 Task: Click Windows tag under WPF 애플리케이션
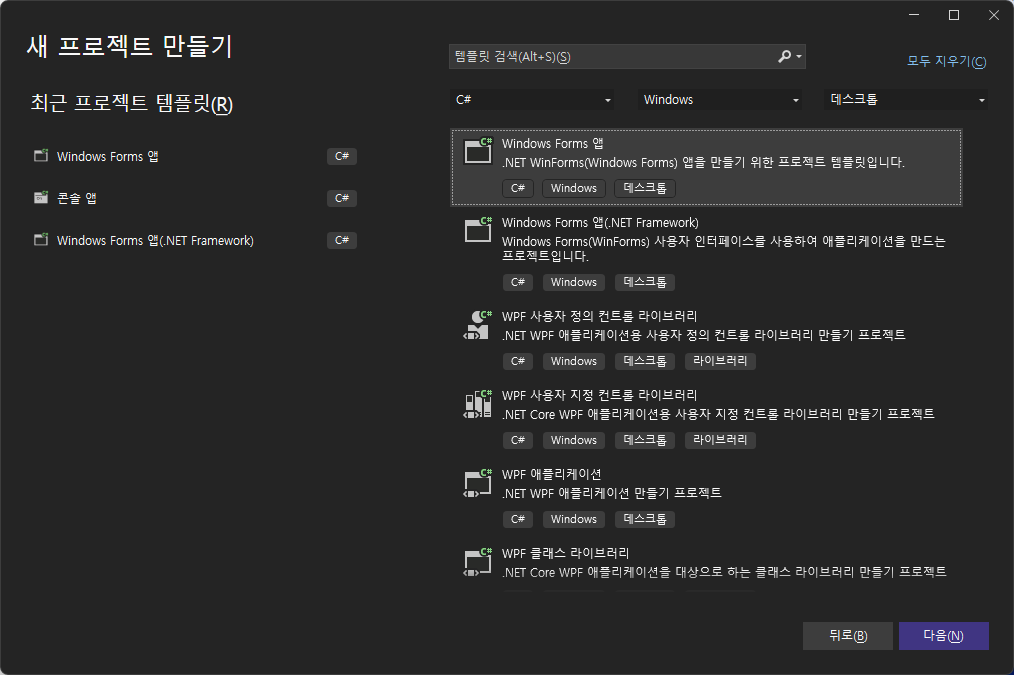pos(574,519)
